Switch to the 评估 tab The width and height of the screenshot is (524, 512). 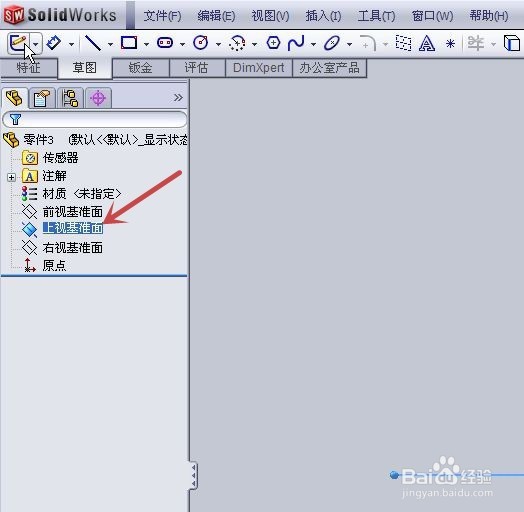(x=197, y=68)
